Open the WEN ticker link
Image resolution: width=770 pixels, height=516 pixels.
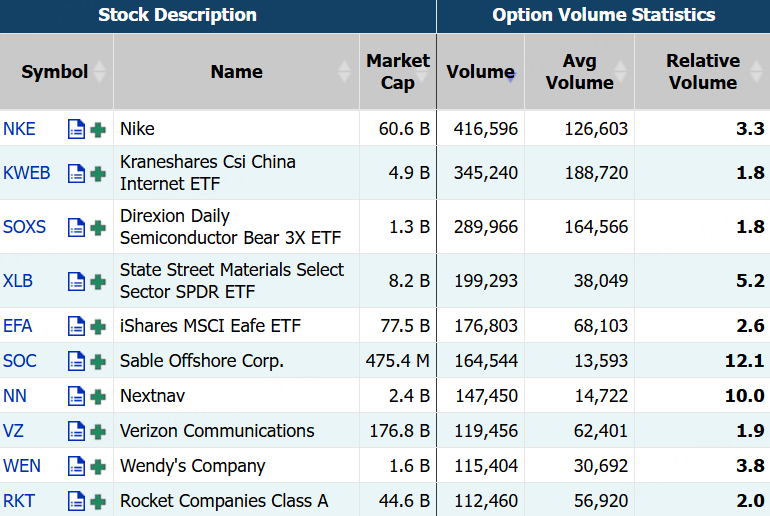coord(22,466)
